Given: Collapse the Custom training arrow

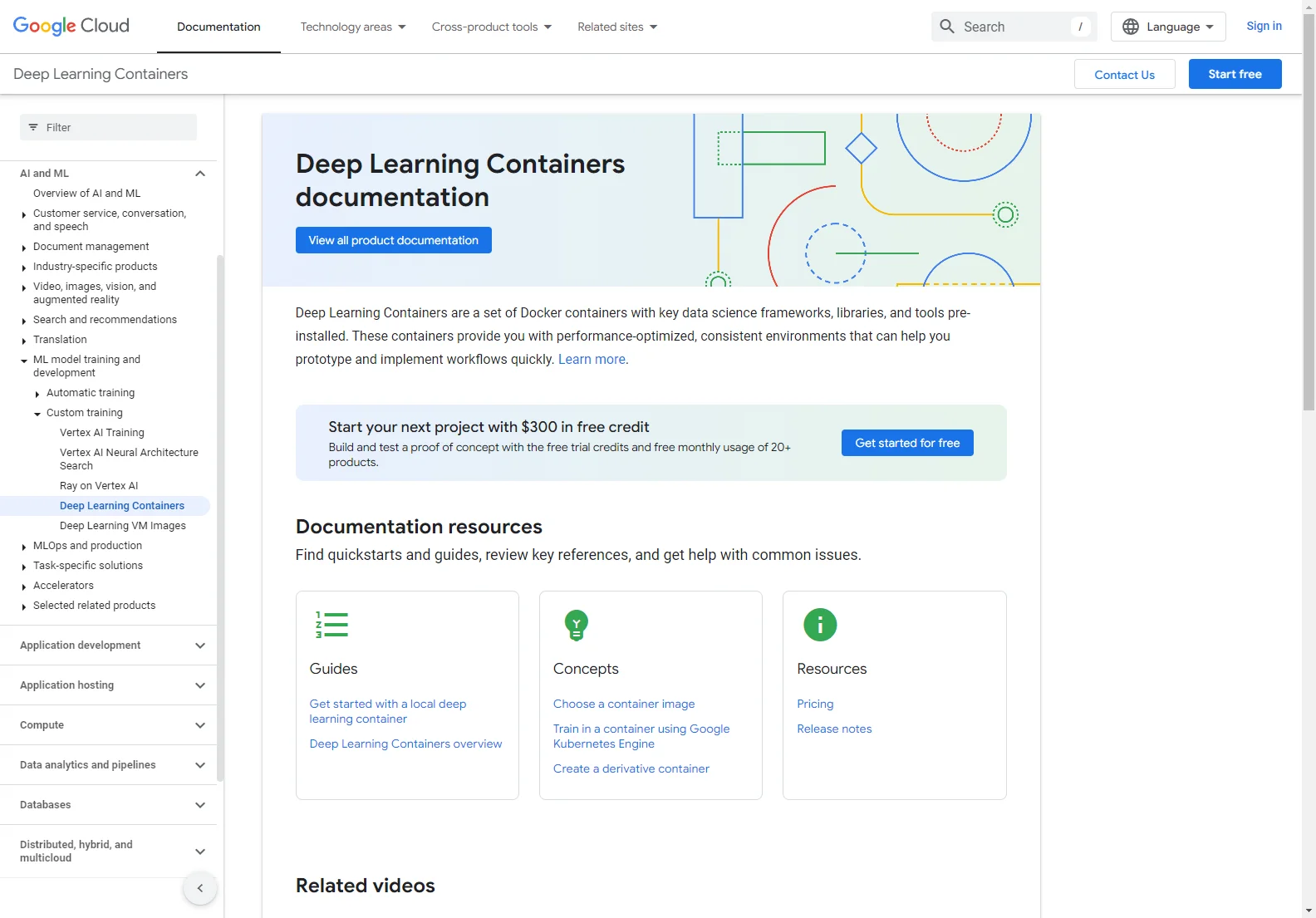Looking at the screenshot, I should 37,414.
